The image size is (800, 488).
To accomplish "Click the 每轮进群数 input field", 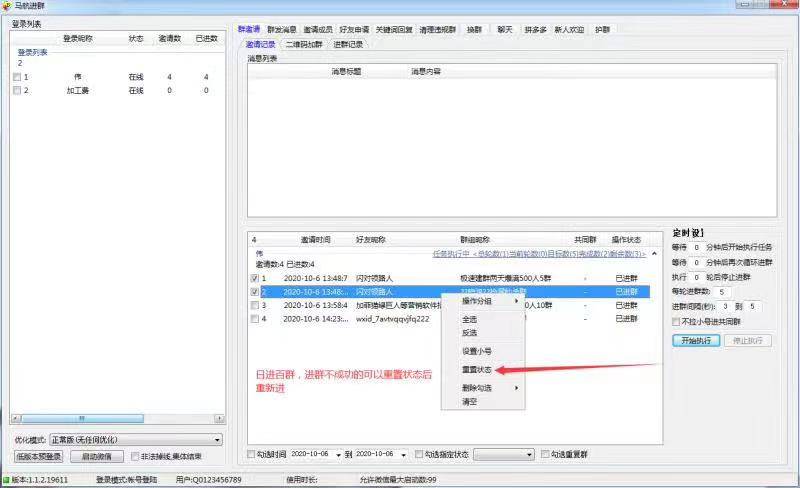I will tap(724, 292).
